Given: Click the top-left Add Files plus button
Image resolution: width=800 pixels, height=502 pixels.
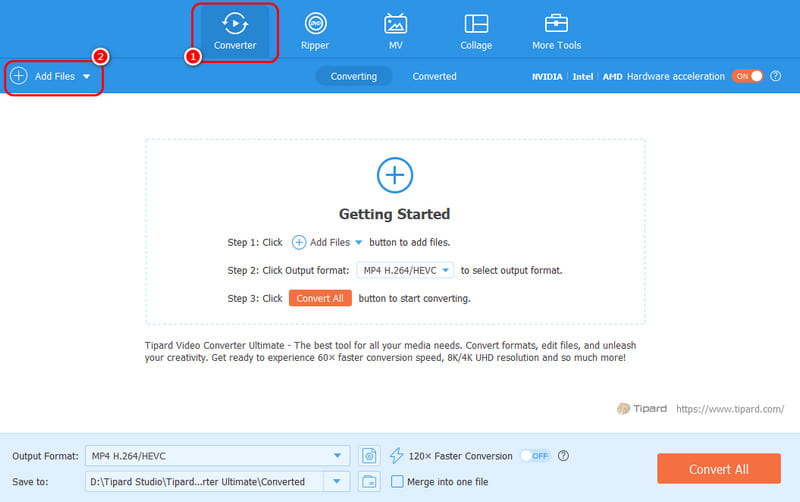Looking at the screenshot, I should coord(19,76).
